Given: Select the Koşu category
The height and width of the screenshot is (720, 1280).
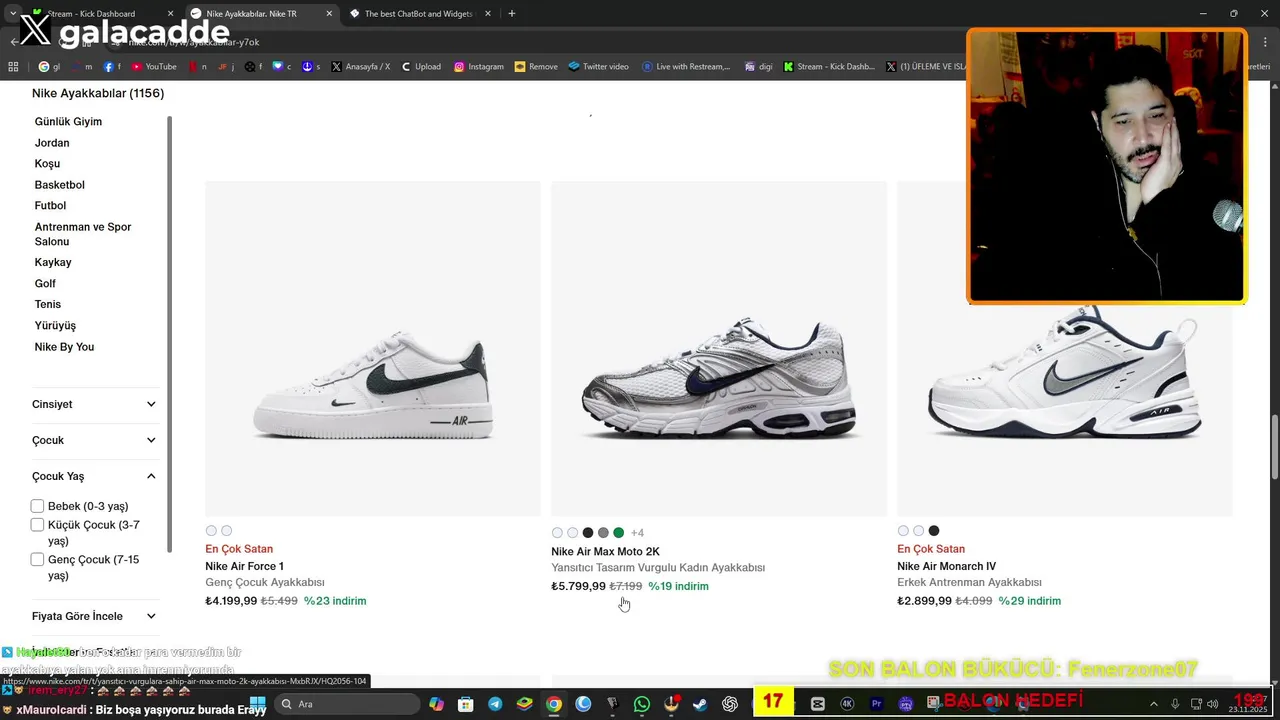Looking at the screenshot, I should pyautogui.click(x=47, y=164).
